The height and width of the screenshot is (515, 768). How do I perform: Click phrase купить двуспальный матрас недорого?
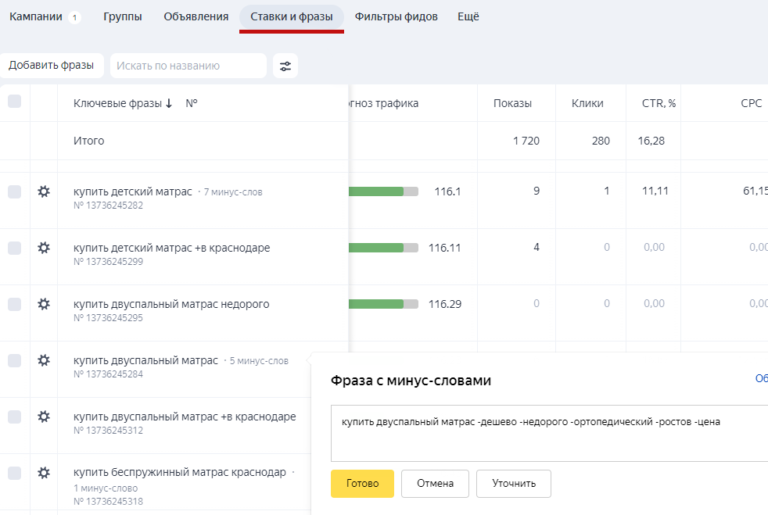171,304
